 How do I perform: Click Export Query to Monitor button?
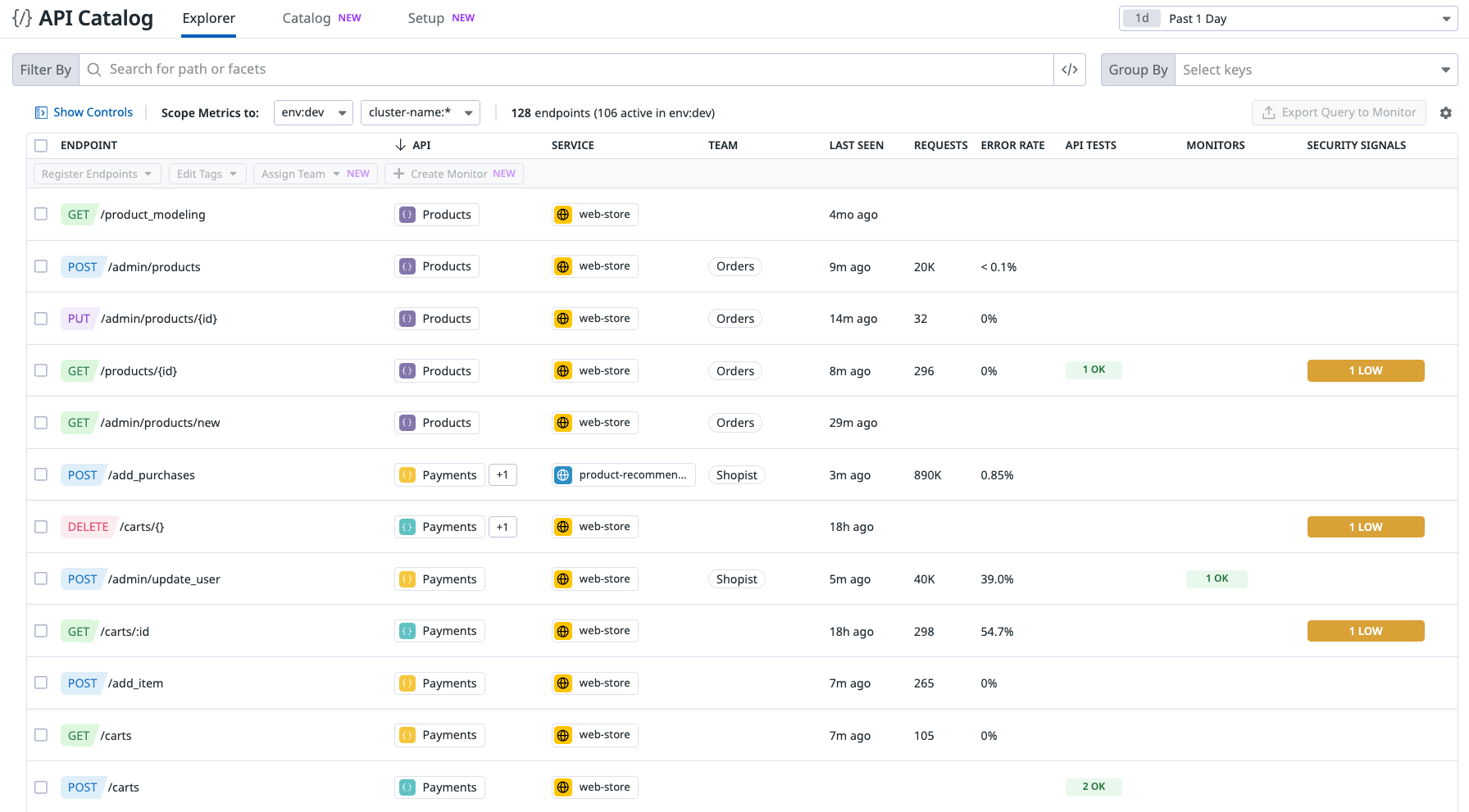[x=1339, y=112]
